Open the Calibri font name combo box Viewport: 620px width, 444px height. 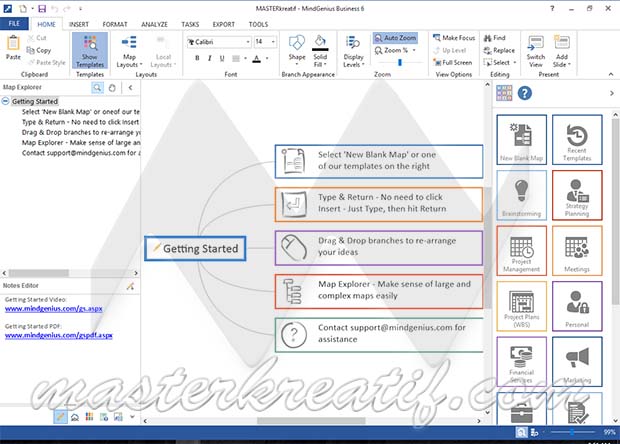[219, 42]
